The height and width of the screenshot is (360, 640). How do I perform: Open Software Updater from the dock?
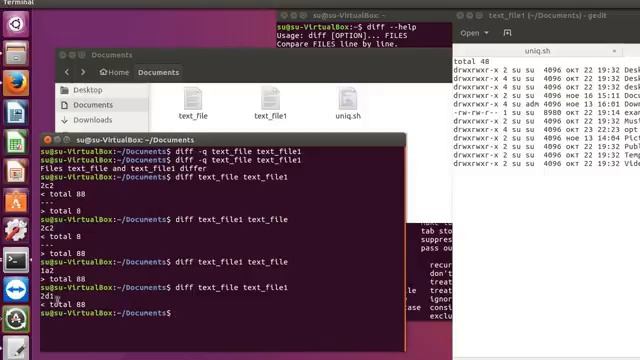pyautogui.click(x=16, y=319)
